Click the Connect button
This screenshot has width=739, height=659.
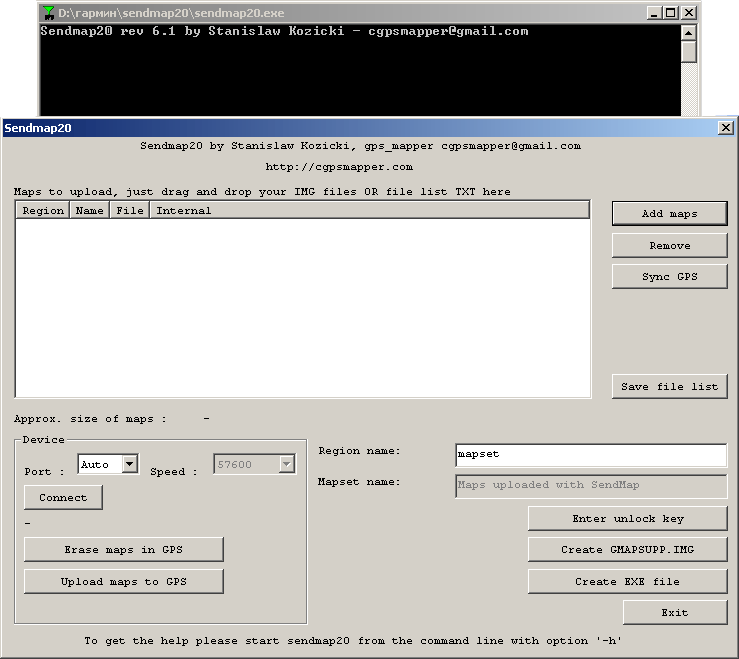[63, 497]
